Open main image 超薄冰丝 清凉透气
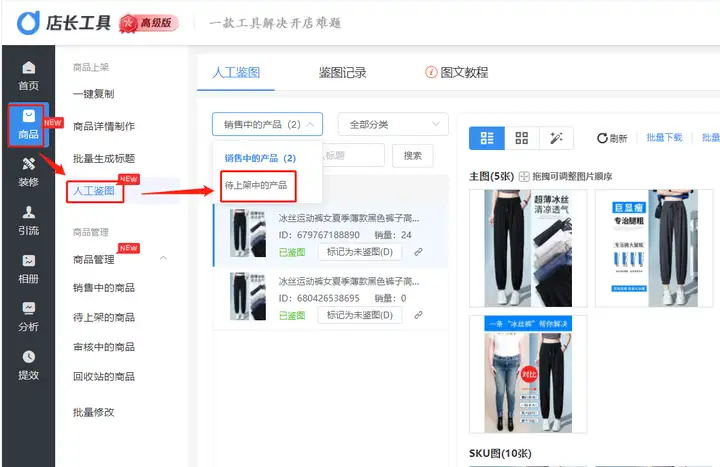 pyautogui.click(x=528, y=248)
